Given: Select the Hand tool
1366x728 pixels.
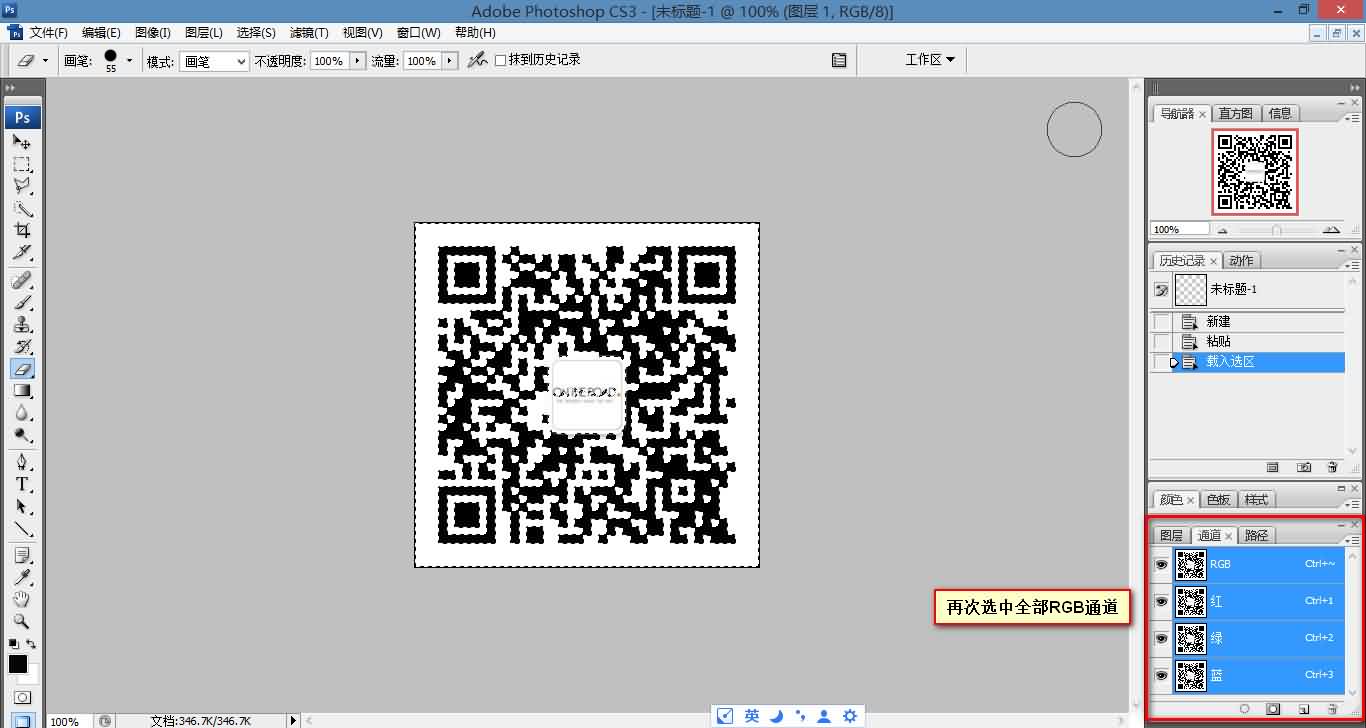Looking at the screenshot, I should (22, 599).
